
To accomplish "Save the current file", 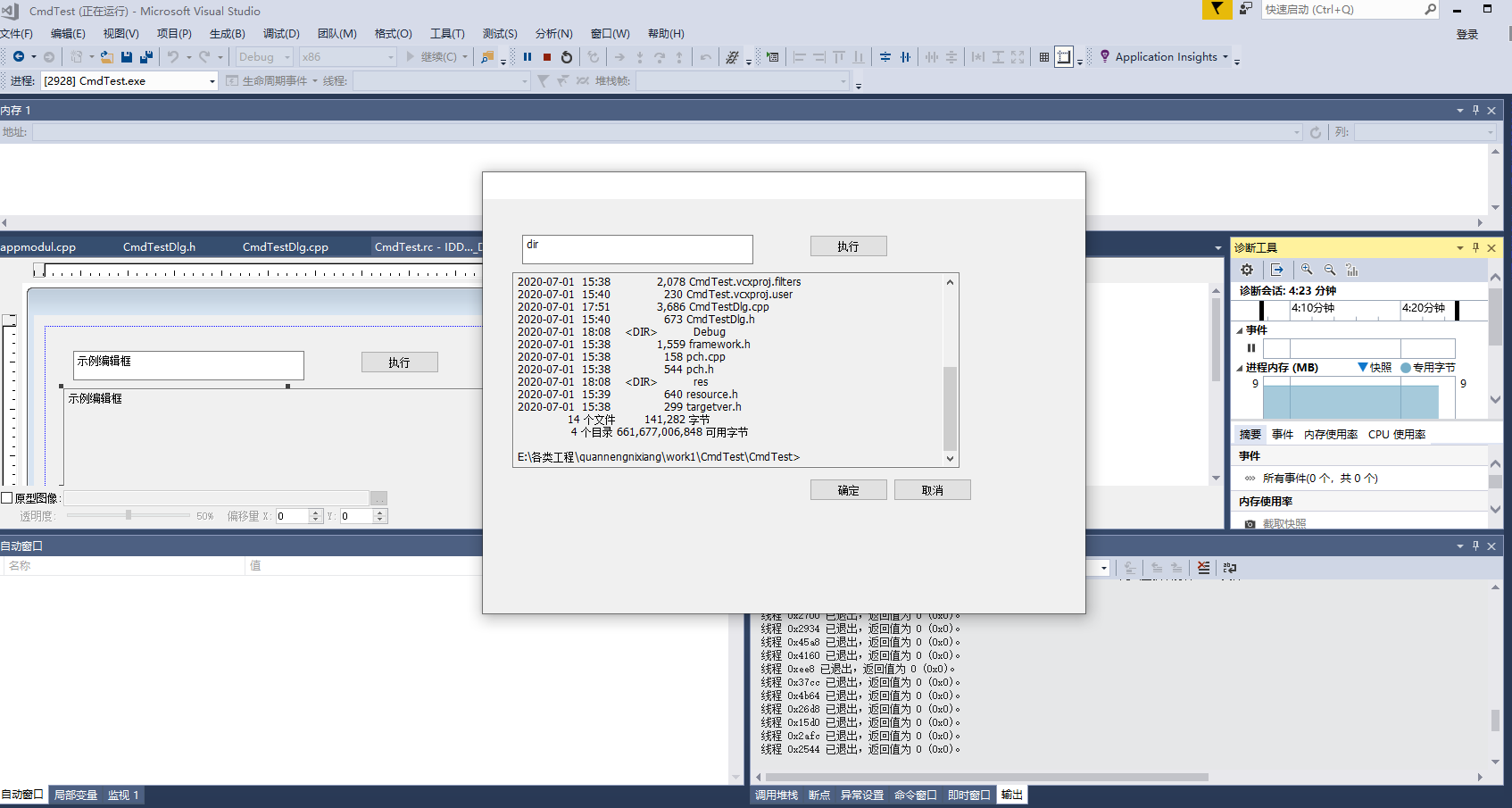I will [127, 57].
